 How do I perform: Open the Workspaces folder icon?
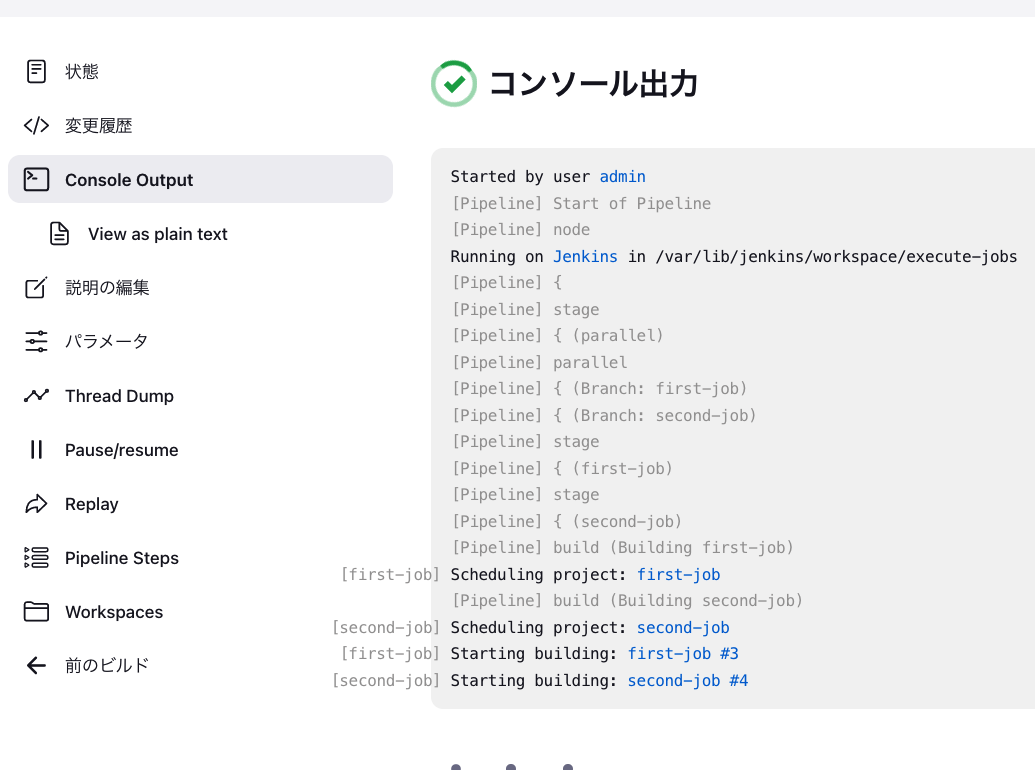(x=36, y=611)
